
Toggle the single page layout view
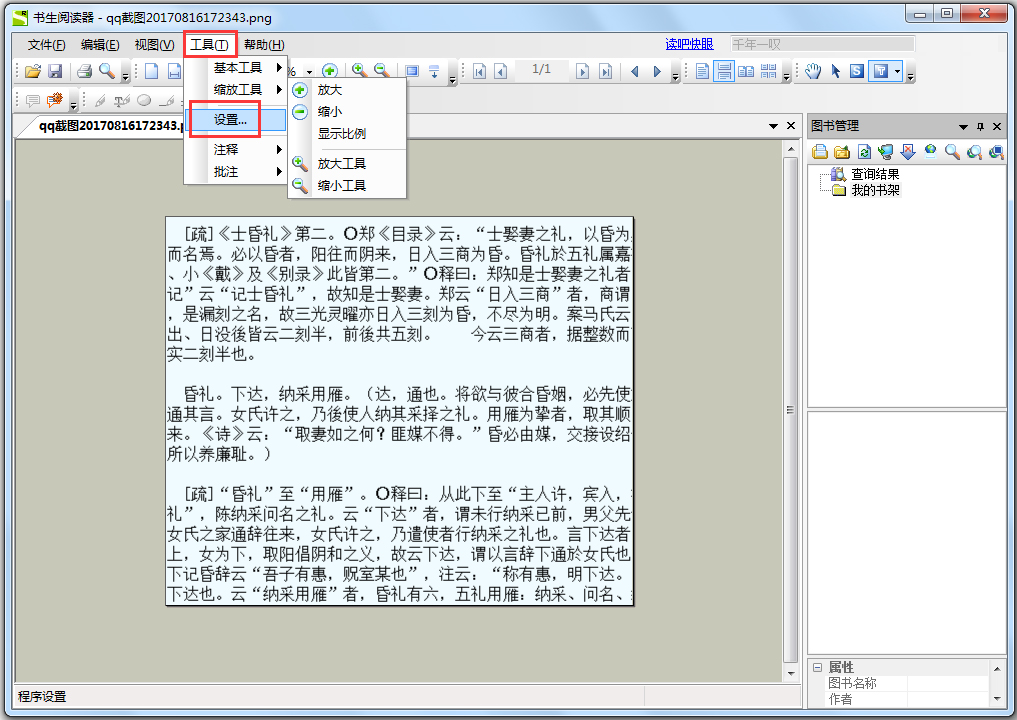coord(703,71)
